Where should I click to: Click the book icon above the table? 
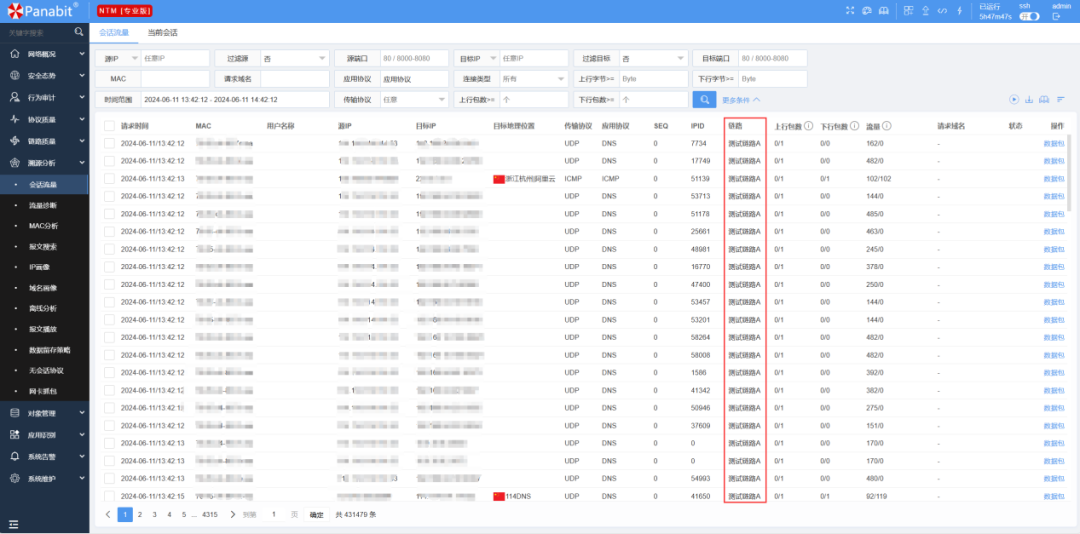tap(1044, 99)
